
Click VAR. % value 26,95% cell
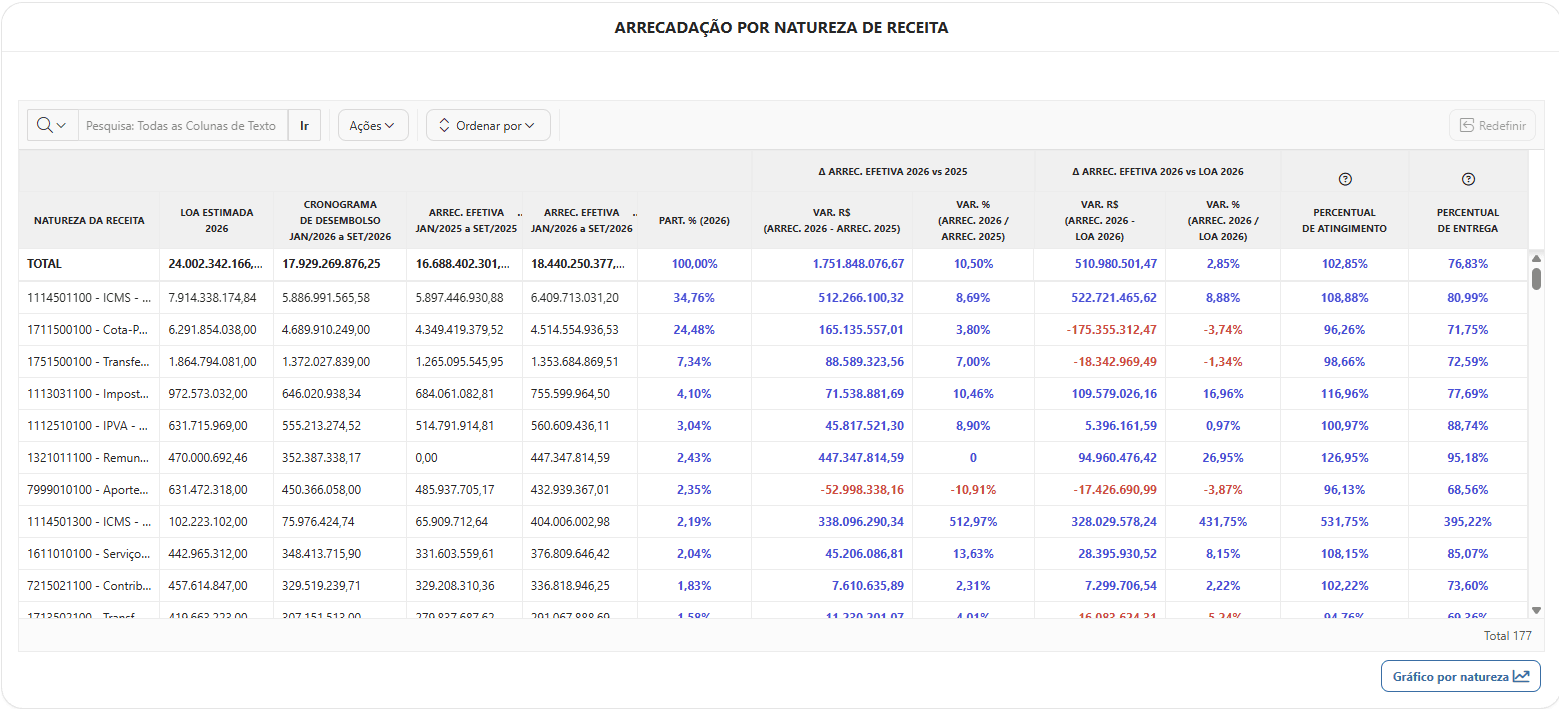tap(1223, 458)
